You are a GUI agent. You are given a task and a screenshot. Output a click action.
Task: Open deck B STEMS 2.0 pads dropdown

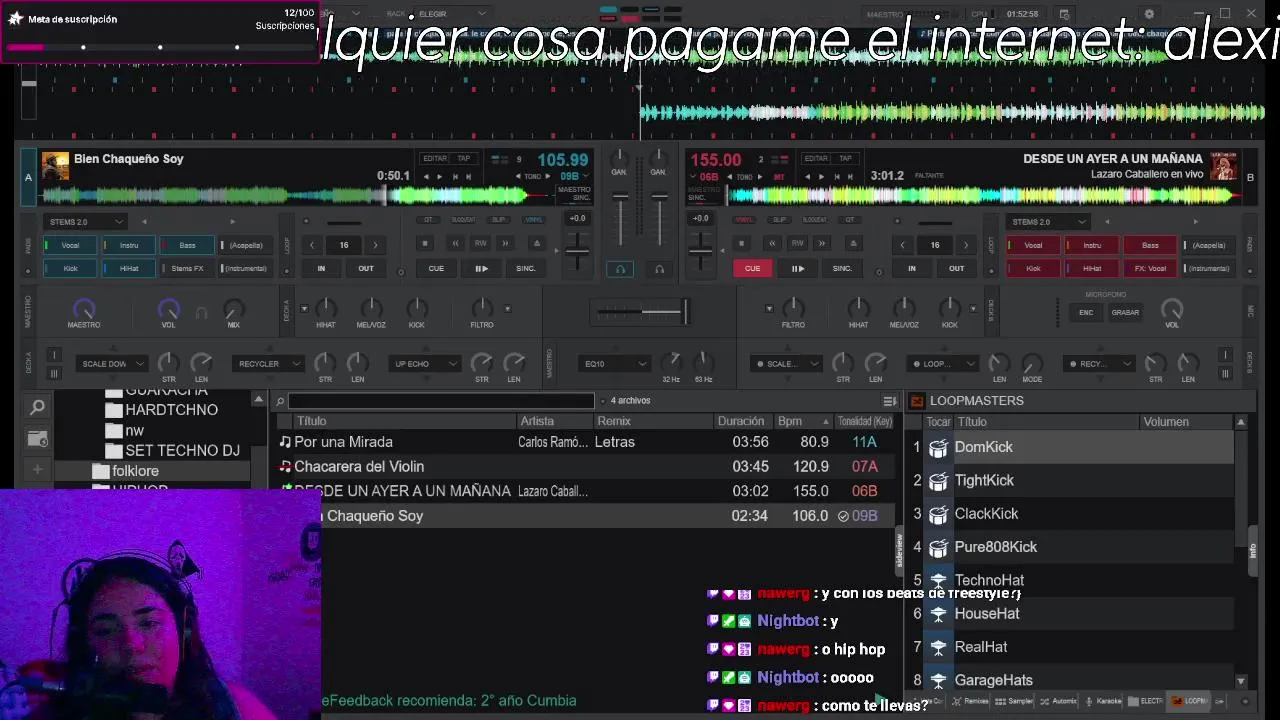click(x=1047, y=222)
